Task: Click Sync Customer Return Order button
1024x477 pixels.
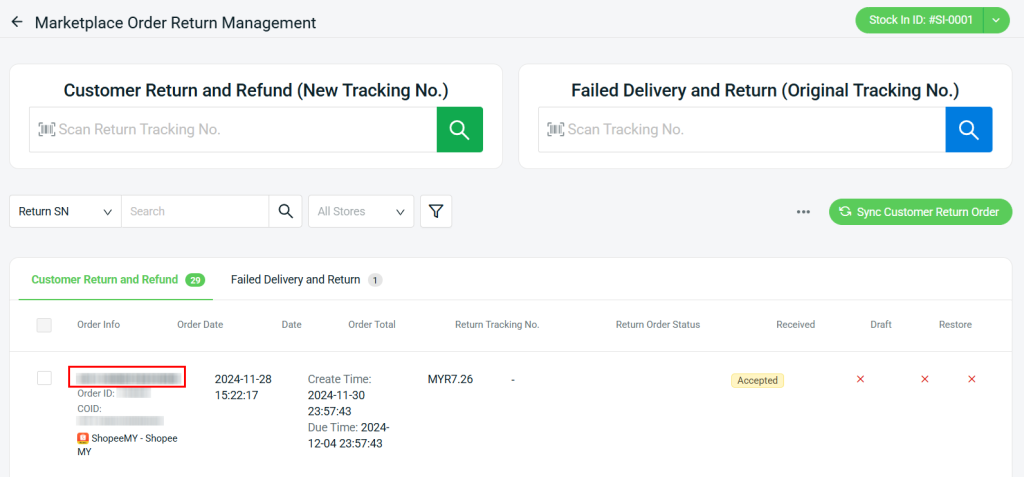Action: tap(920, 211)
